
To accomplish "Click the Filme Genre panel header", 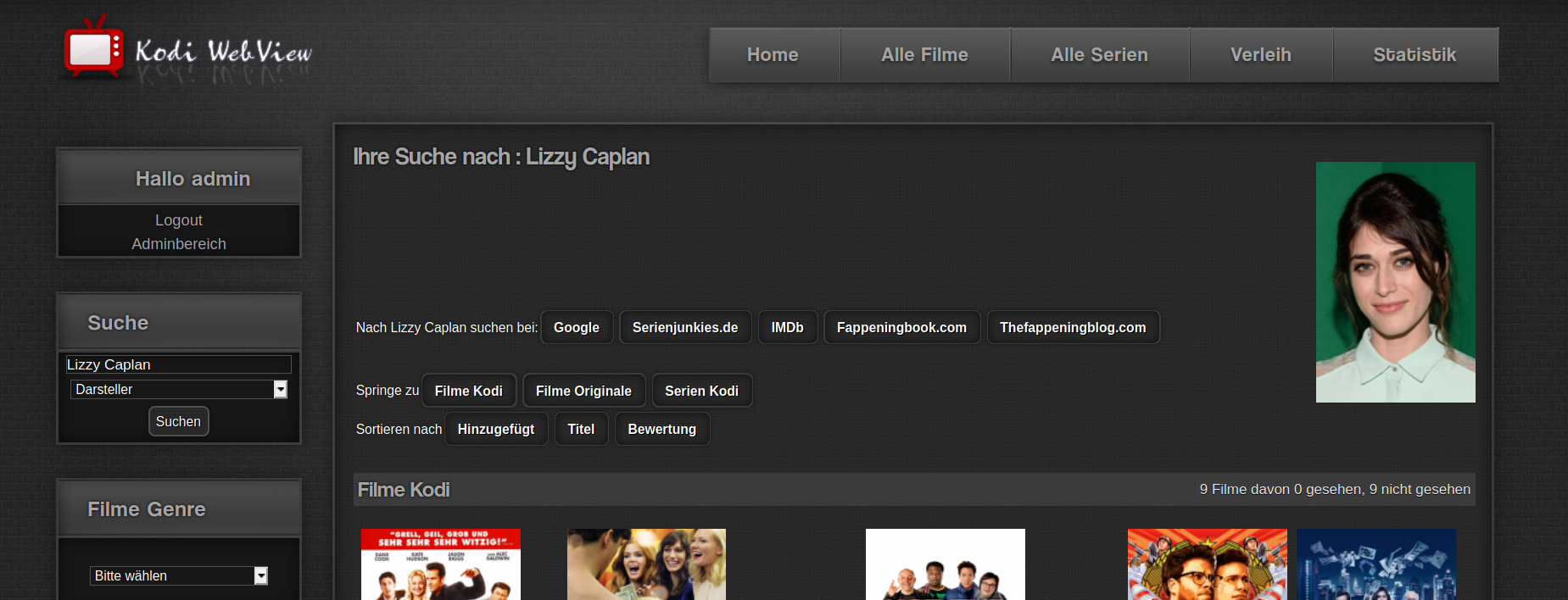I will coord(179,508).
